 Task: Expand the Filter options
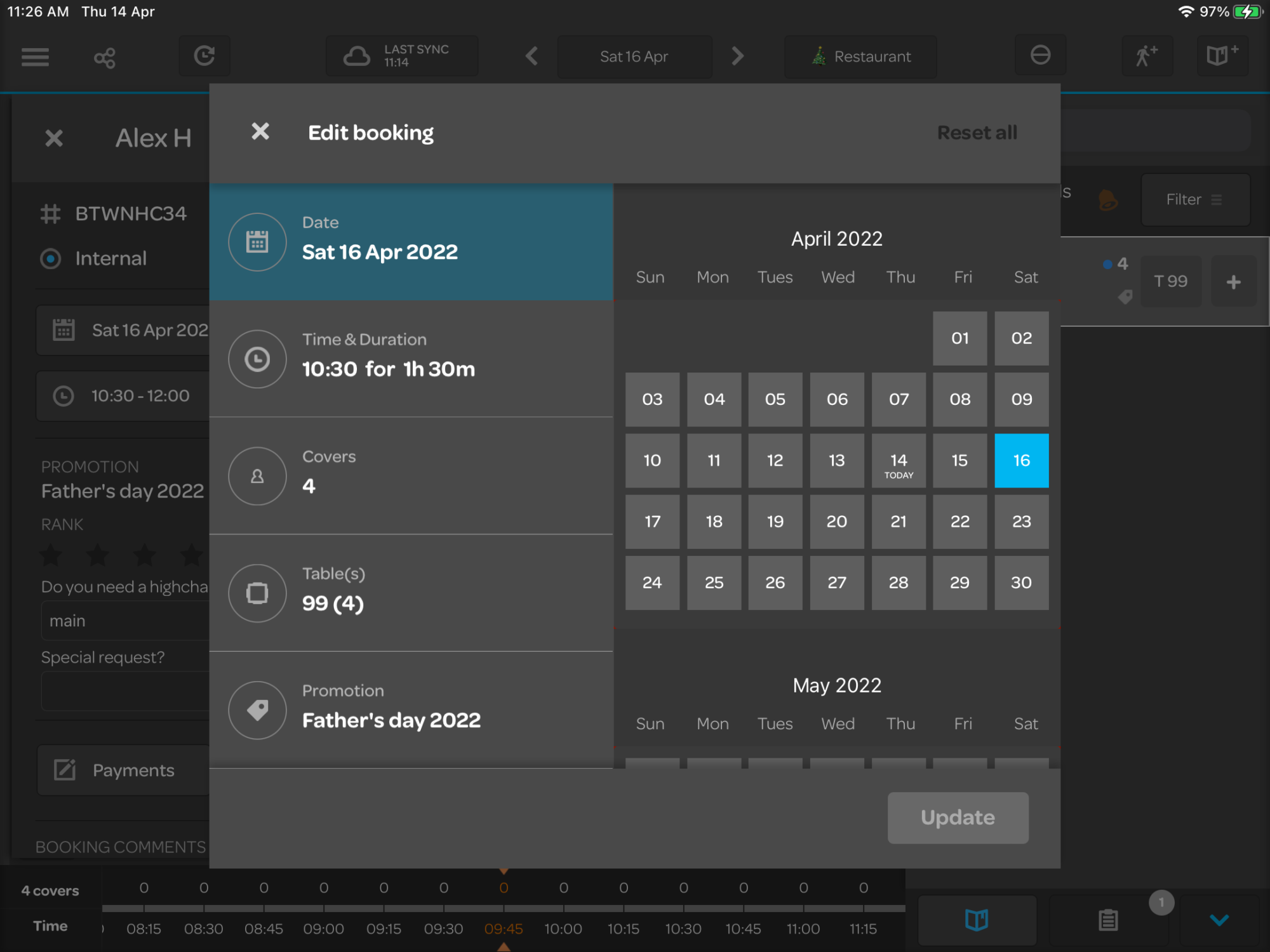(x=1195, y=199)
